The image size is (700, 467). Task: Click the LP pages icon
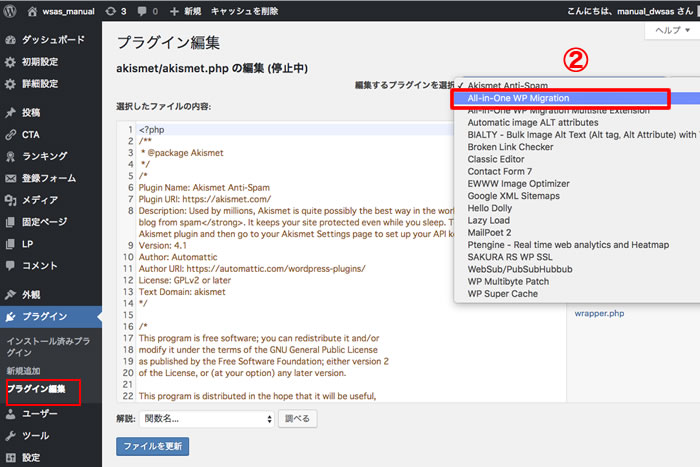[10, 244]
